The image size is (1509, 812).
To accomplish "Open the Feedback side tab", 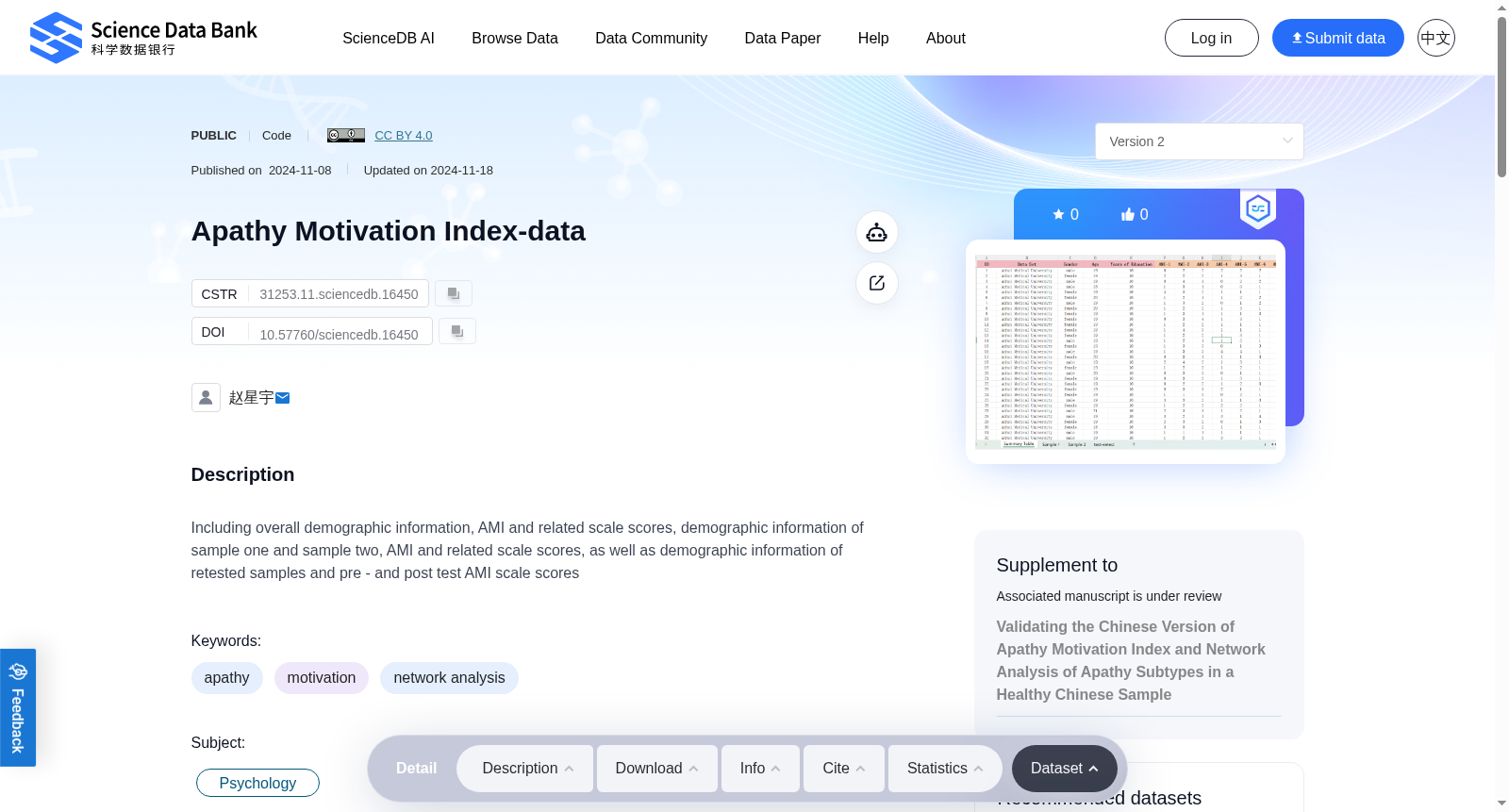I will coord(18,707).
